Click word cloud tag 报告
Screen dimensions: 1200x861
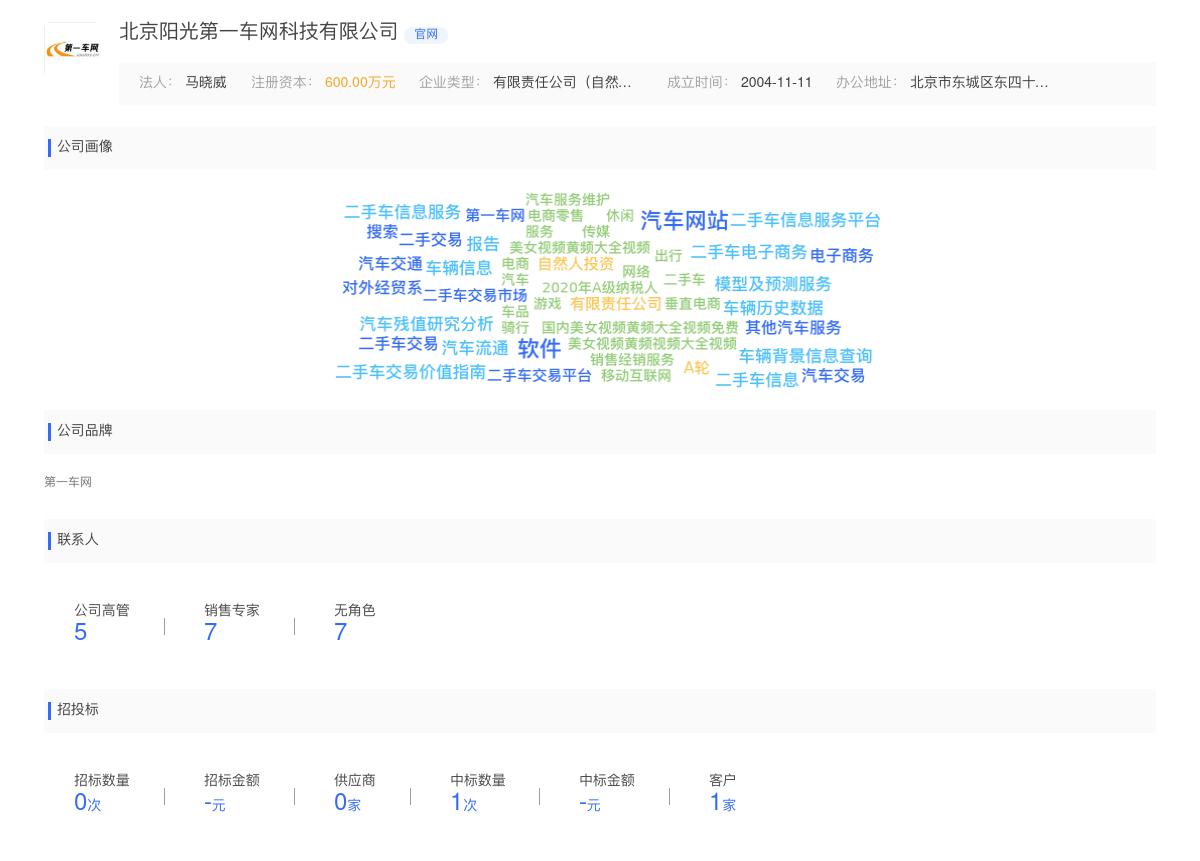click(x=483, y=244)
